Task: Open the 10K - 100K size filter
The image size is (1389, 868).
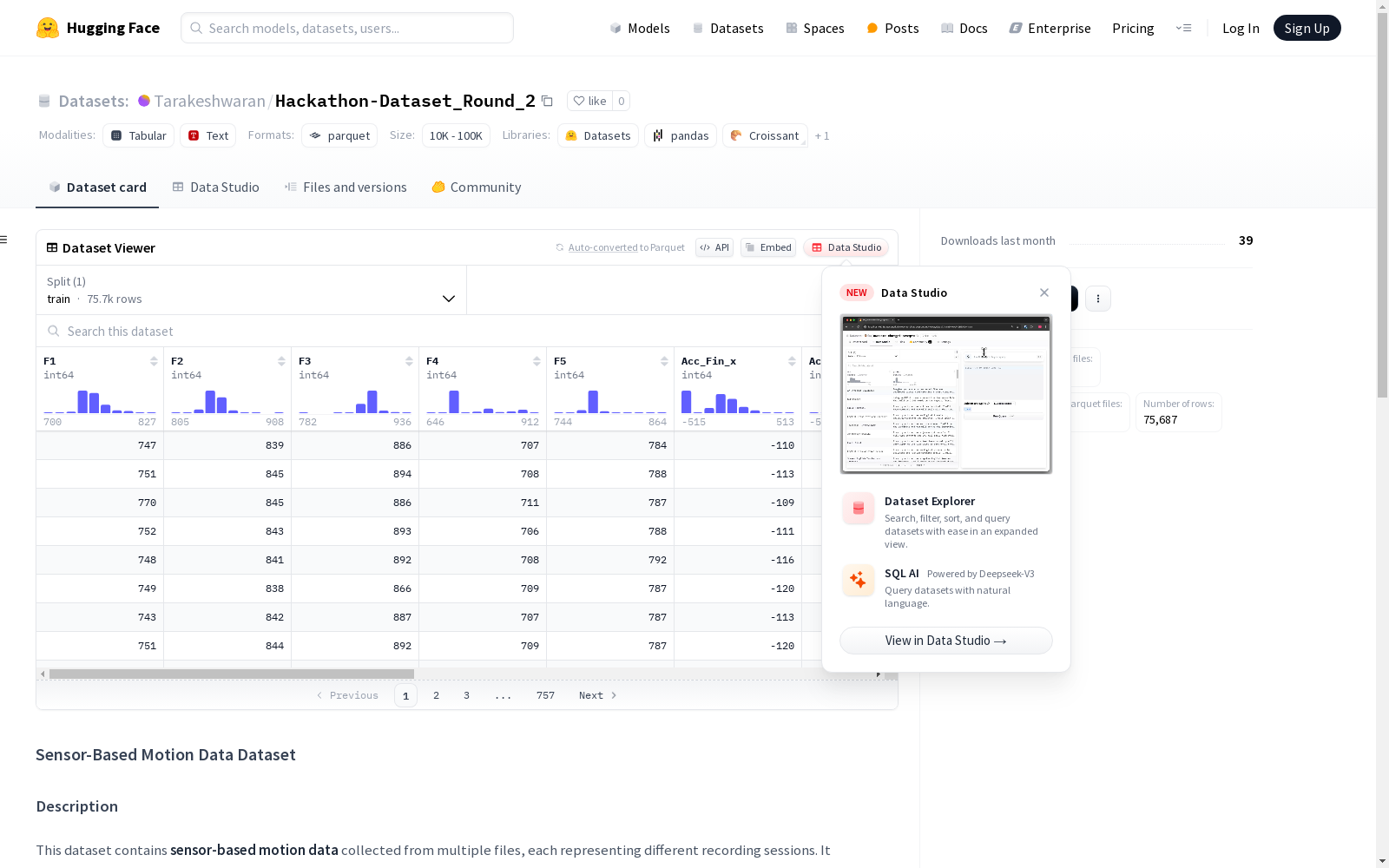Action: (456, 135)
